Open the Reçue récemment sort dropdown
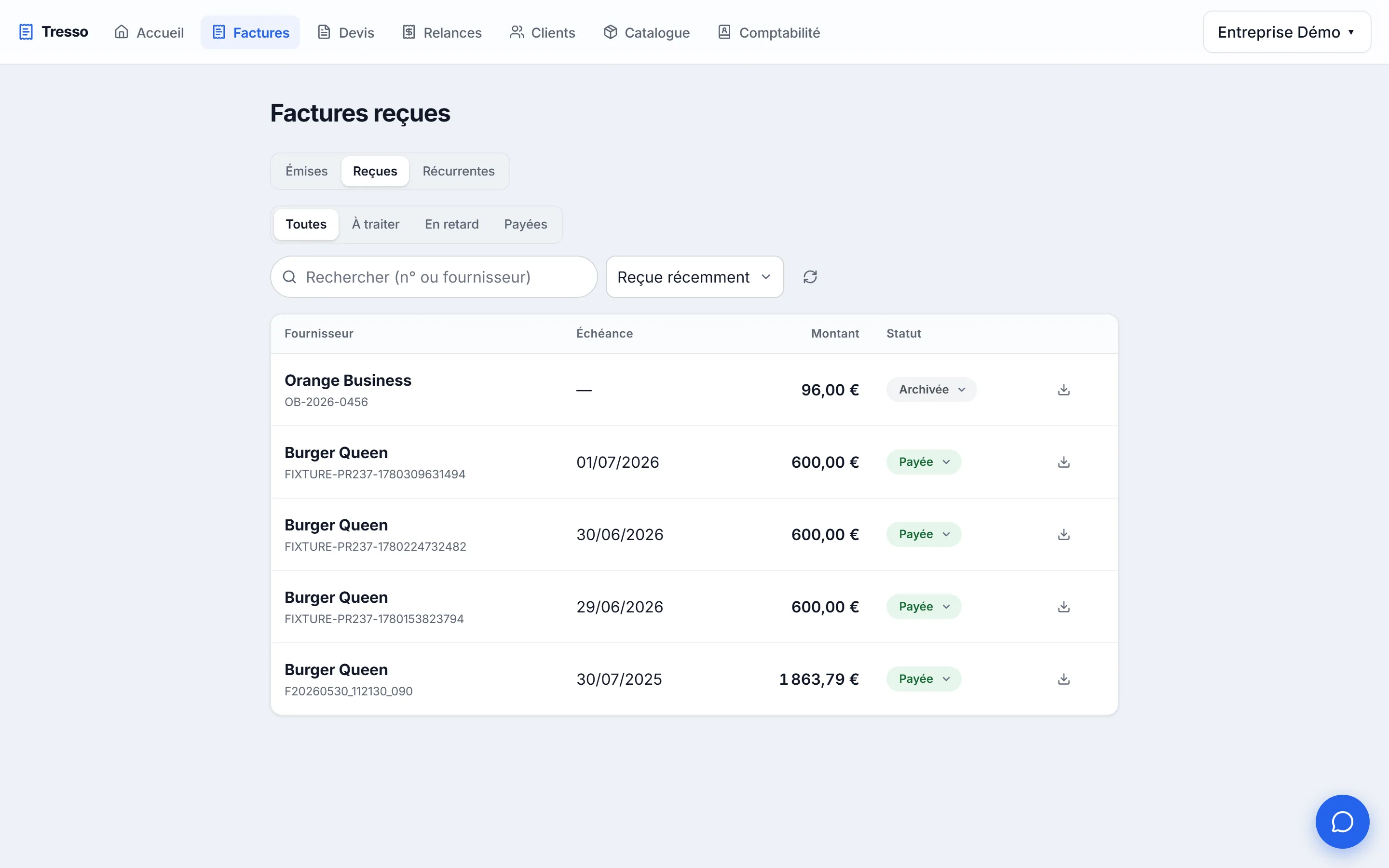 [x=694, y=277]
